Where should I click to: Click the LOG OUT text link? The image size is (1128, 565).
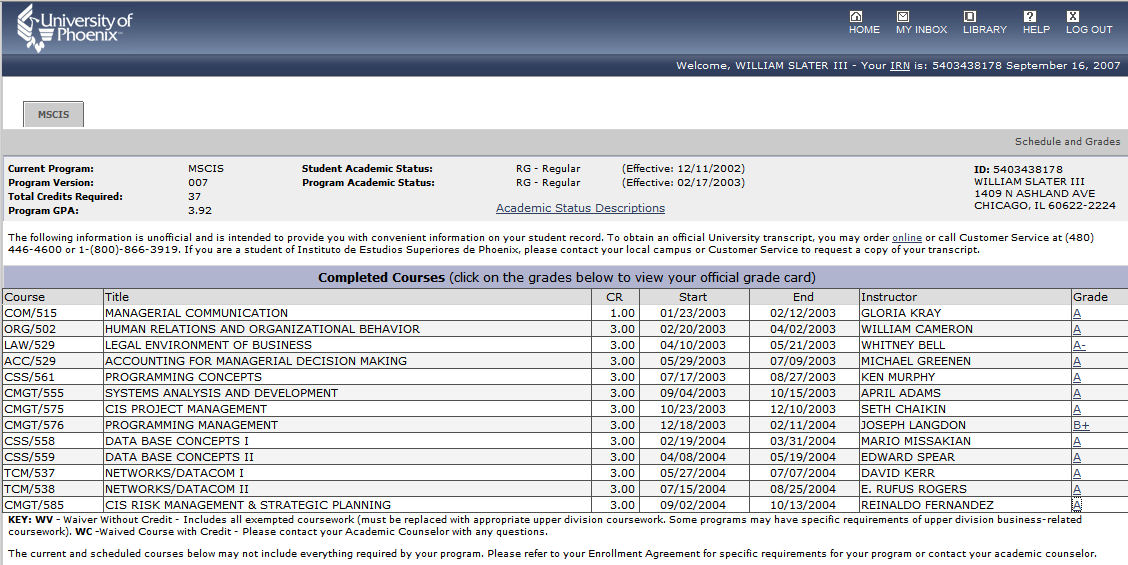point(1089,30)
